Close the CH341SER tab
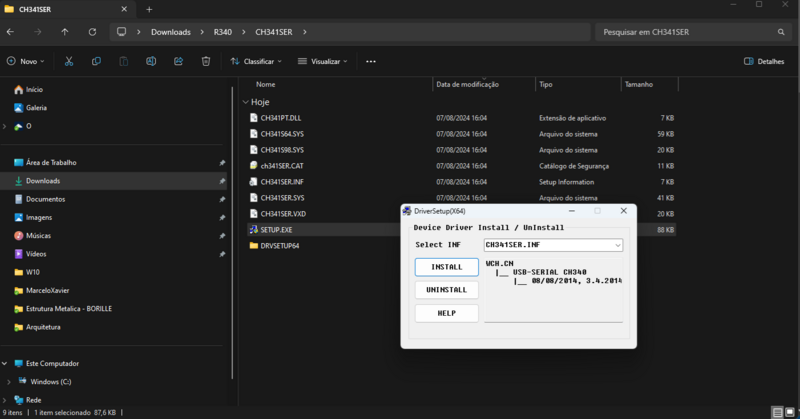800x419 pixels. click(x=124, y=9)
